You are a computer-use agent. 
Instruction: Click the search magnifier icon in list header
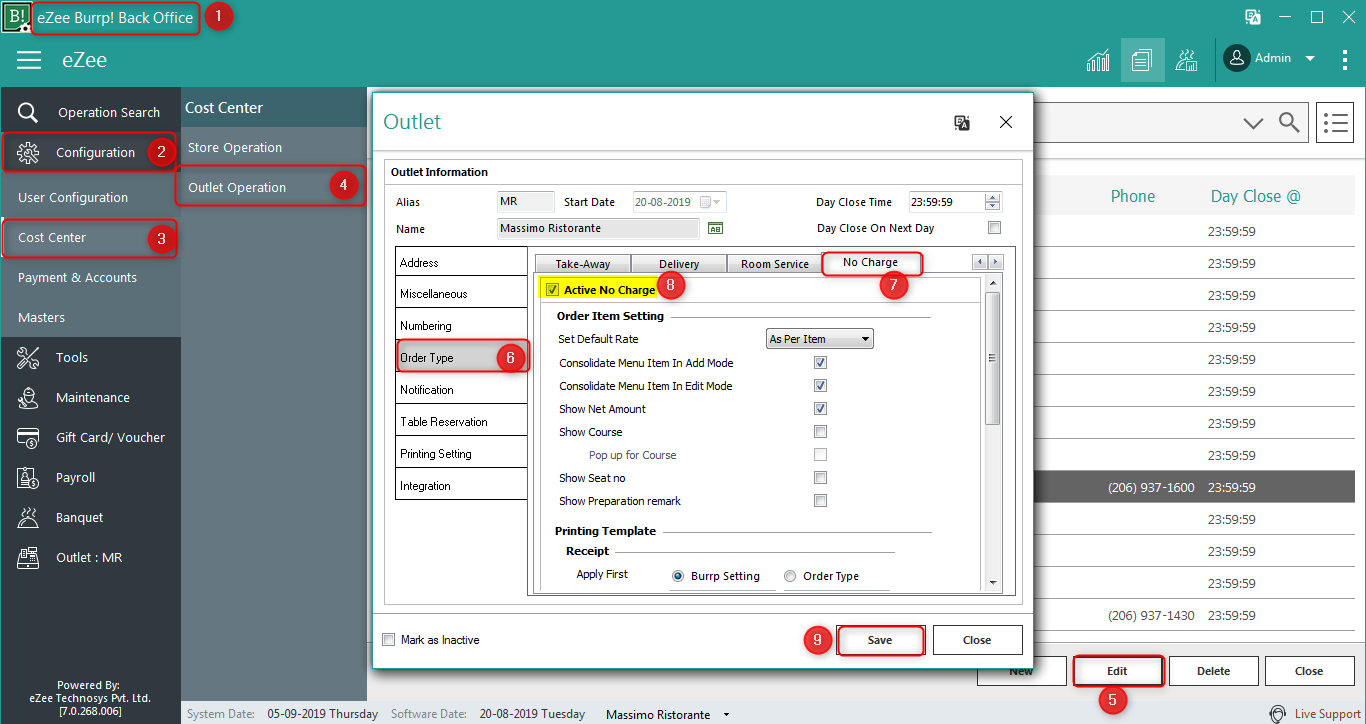1290,122
